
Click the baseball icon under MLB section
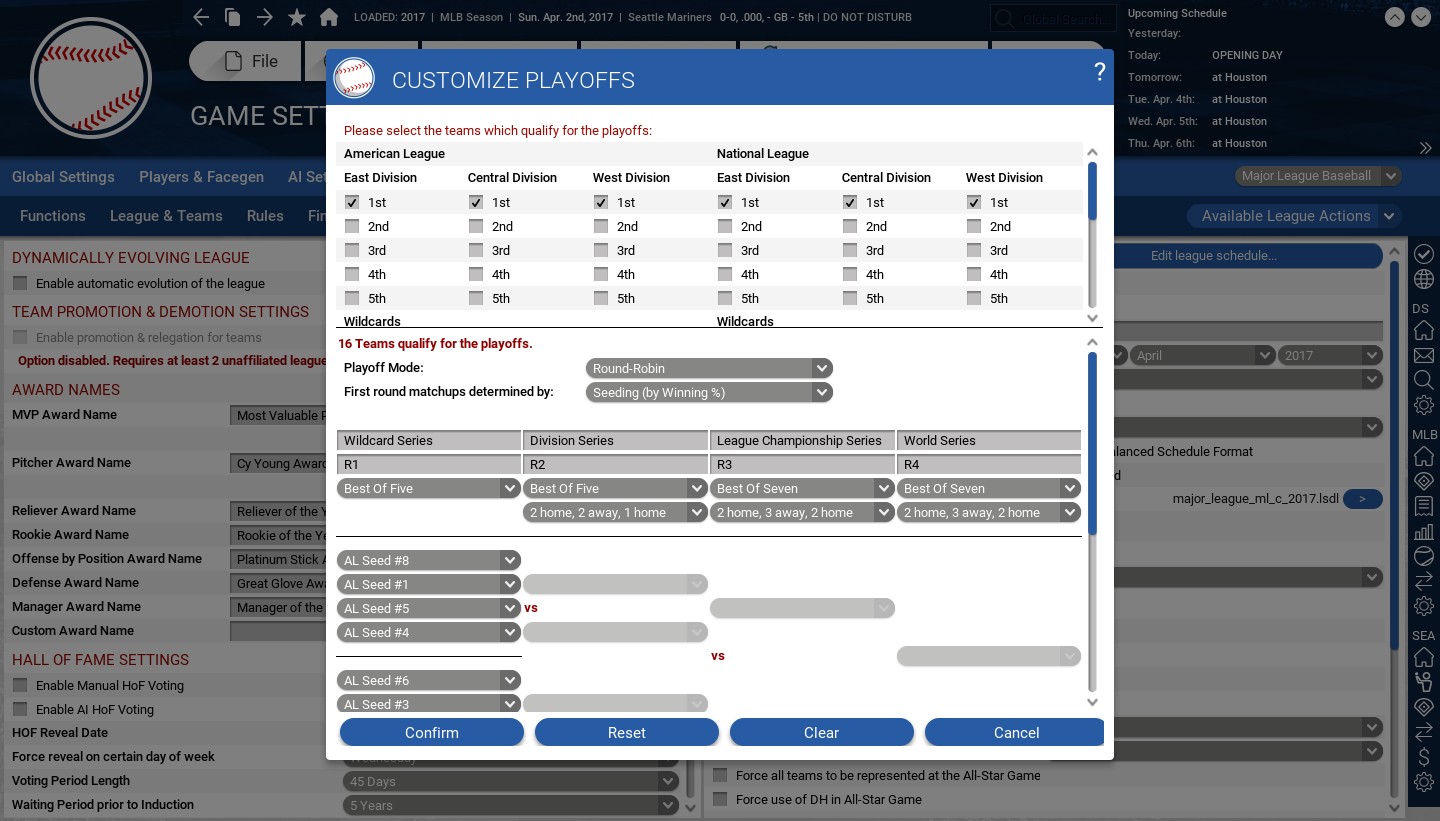coord(1424,556)
